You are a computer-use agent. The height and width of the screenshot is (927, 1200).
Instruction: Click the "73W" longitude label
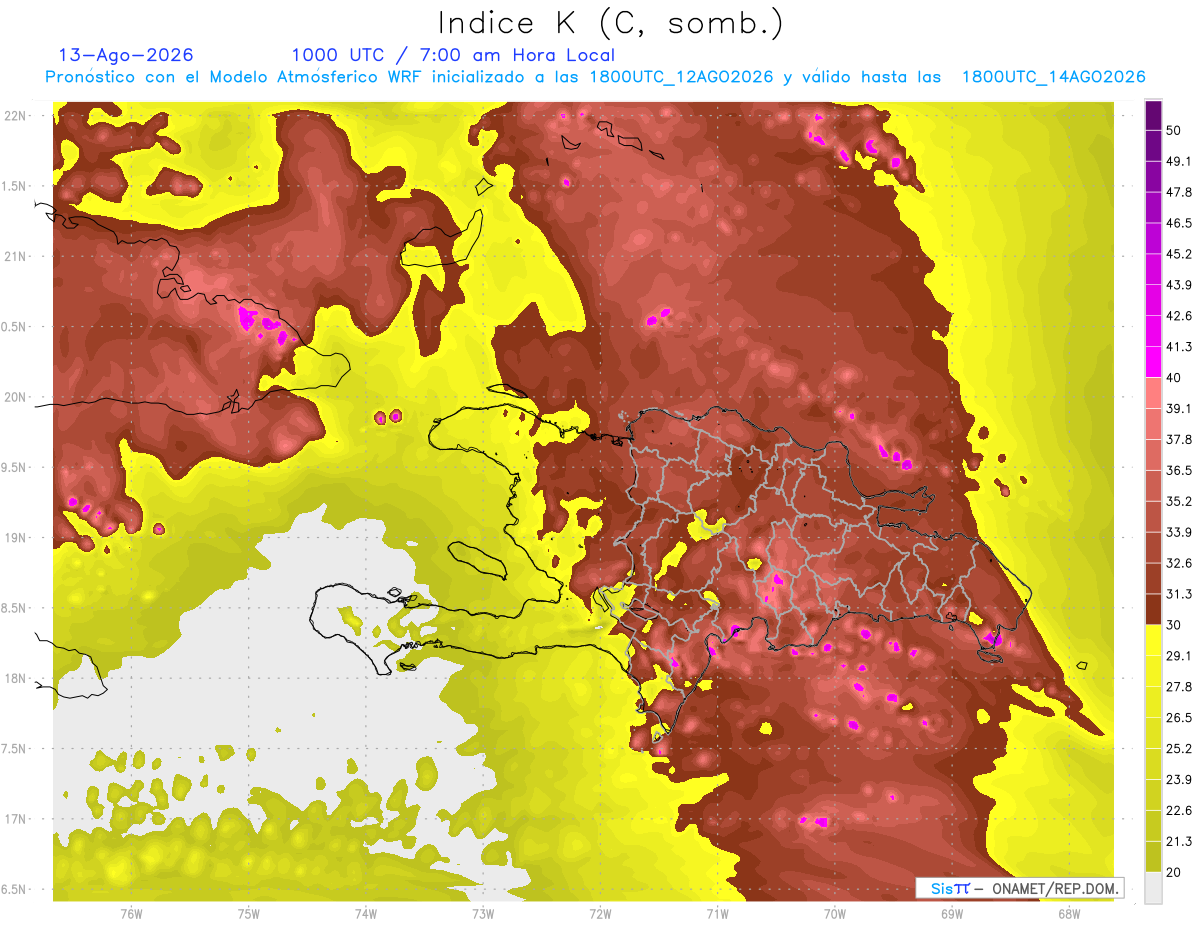[483, 913]
